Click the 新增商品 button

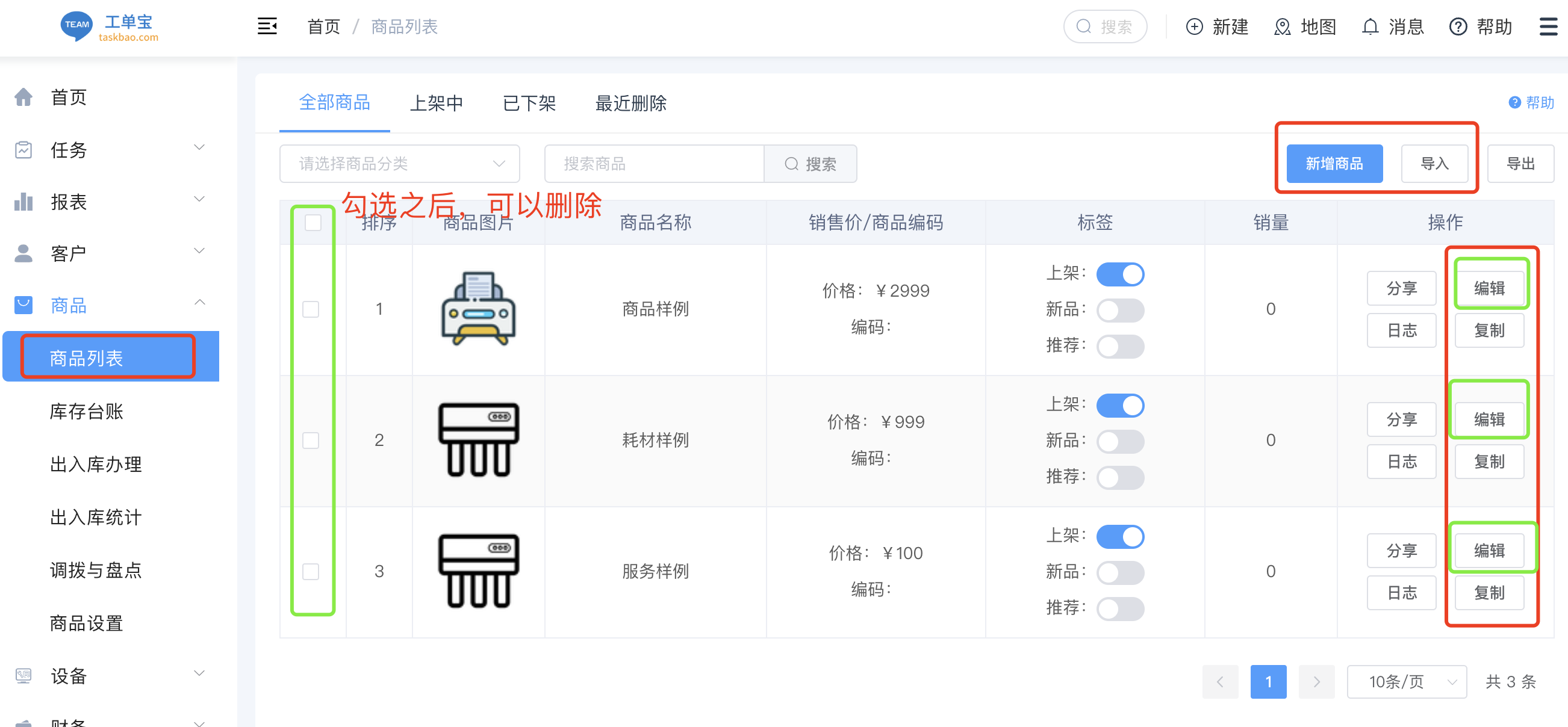point(1334,164)
